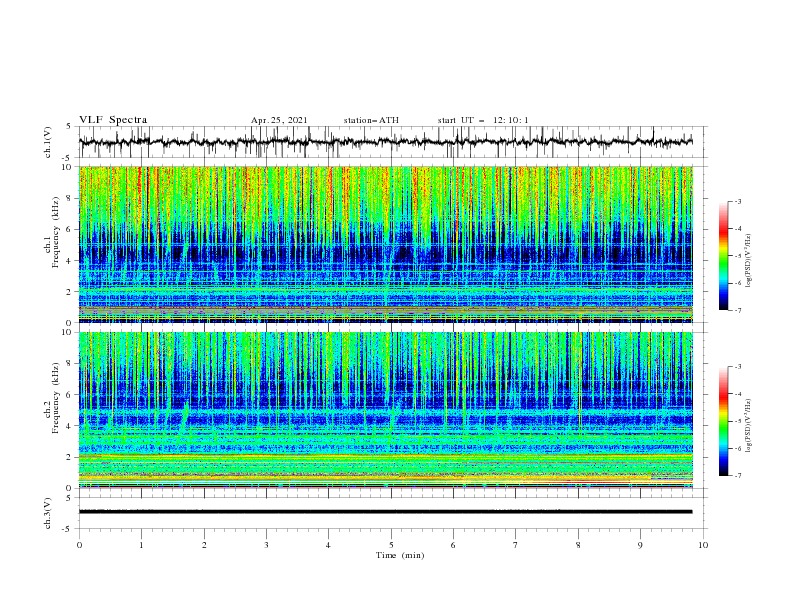
Task: Click the time axis tick label '10'
Action: point(703,545)
